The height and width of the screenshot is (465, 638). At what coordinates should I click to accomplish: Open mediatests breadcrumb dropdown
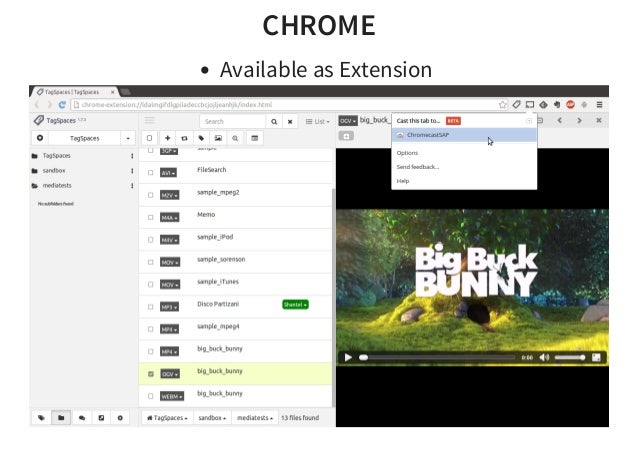point(255,418)
